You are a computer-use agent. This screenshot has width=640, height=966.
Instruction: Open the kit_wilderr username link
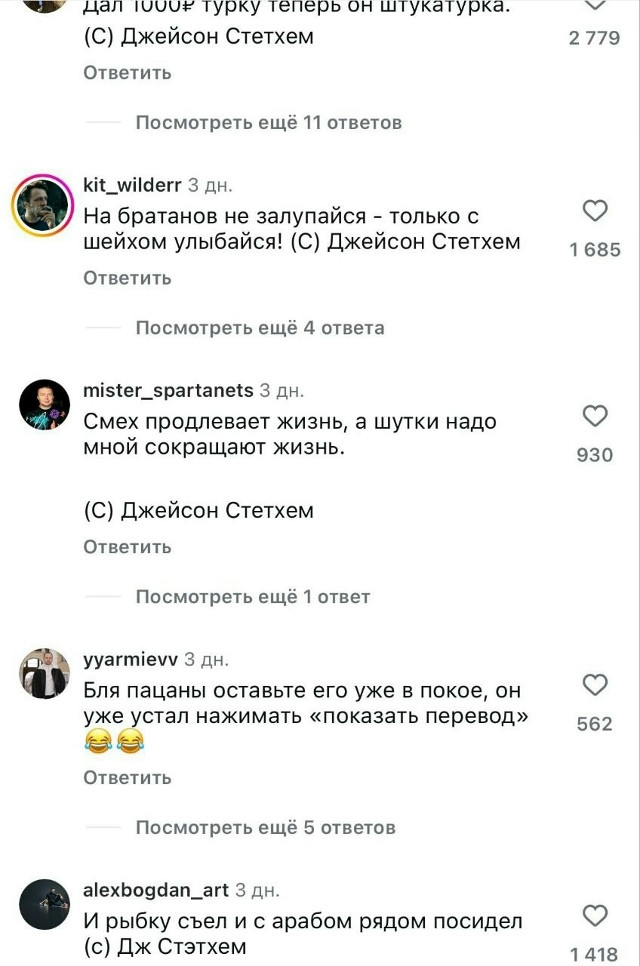pos(132,185)
